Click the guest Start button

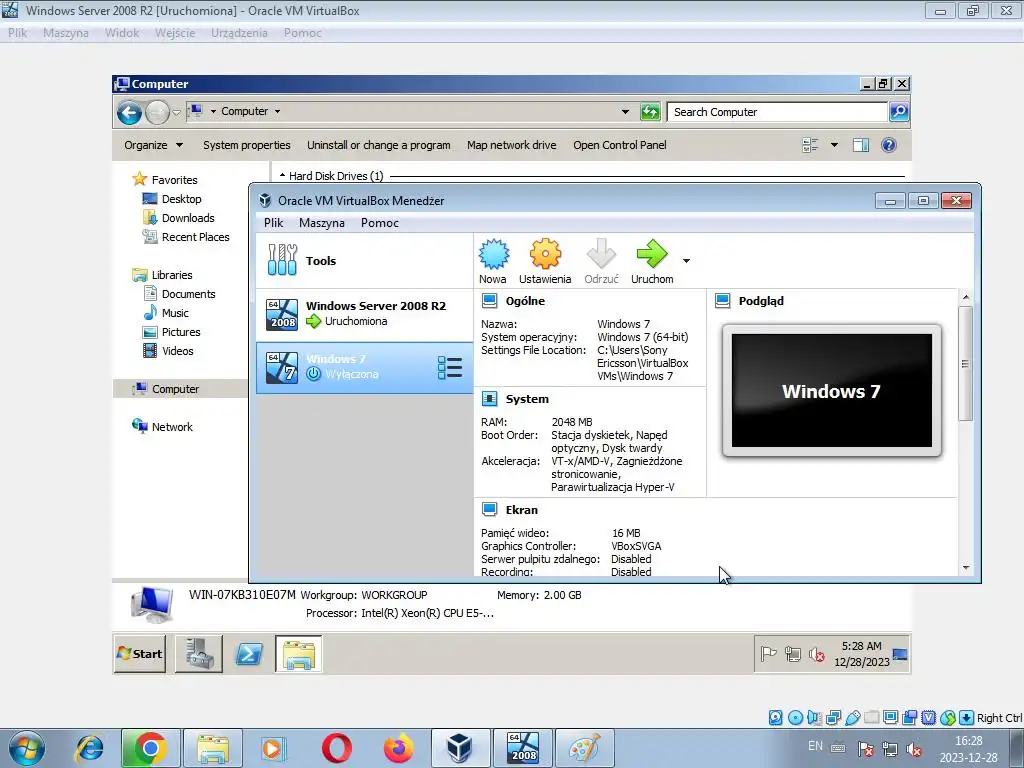(139, 654)
